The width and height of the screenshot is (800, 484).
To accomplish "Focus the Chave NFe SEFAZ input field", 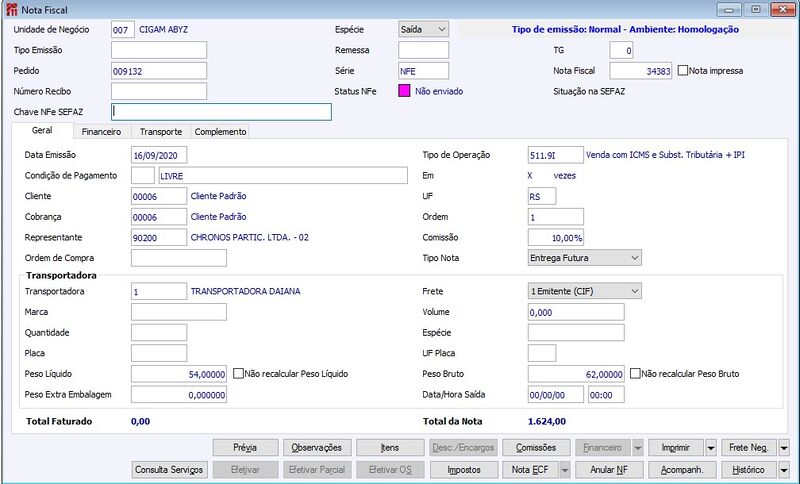I will tap(221, 112).
